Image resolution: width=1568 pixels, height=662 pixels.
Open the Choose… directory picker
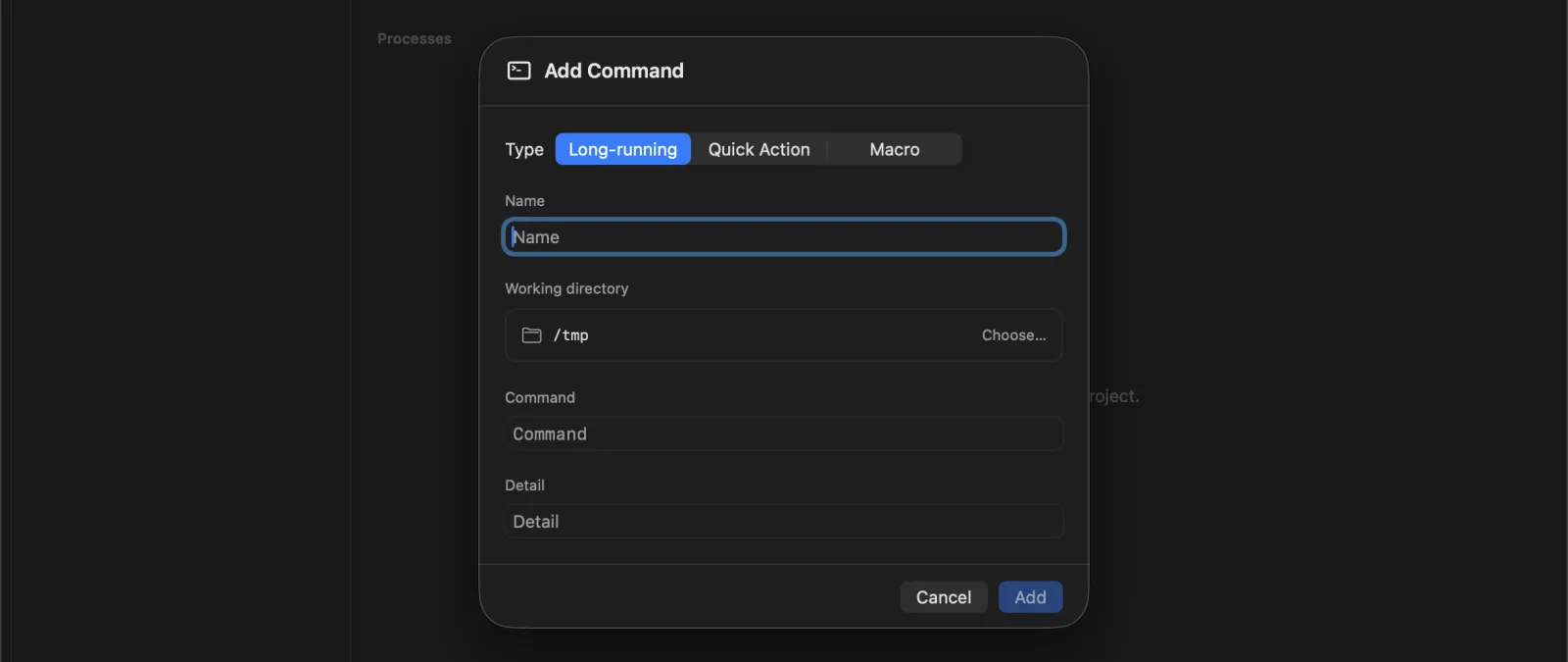click(1014, 335)
